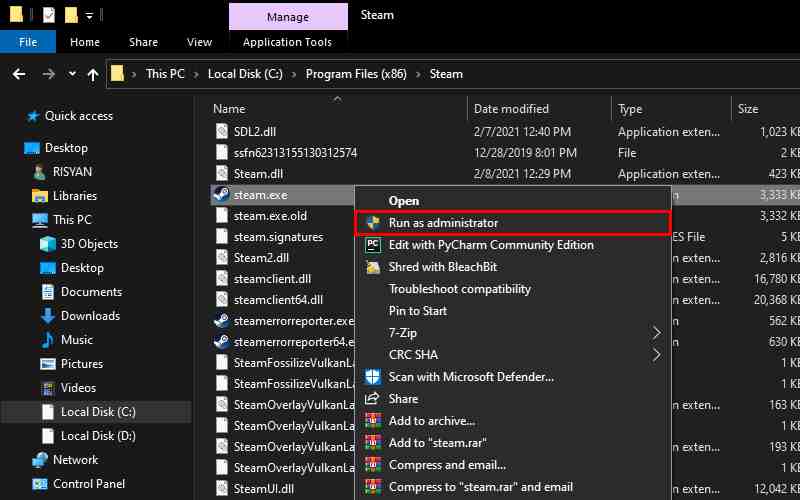Click the Steam.dll file icon

pyautogui.click(x=221, y=173)
